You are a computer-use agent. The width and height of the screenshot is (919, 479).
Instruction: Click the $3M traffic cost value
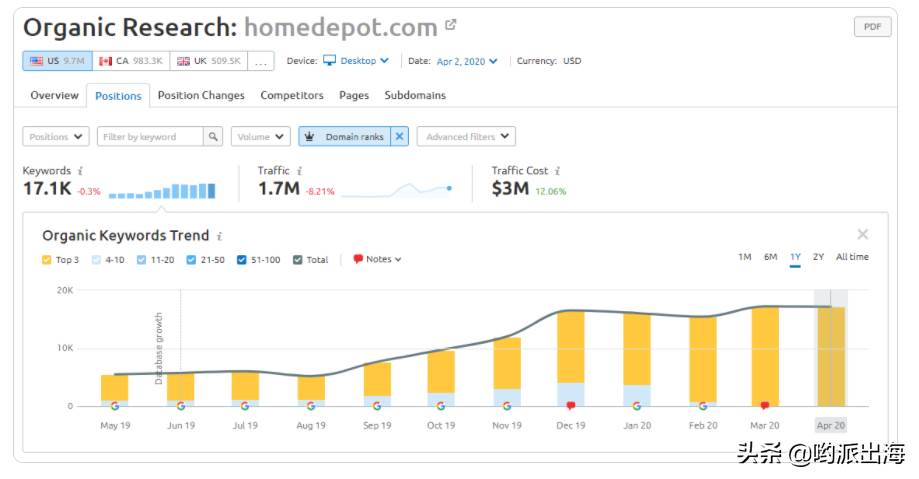coord(510,188)
